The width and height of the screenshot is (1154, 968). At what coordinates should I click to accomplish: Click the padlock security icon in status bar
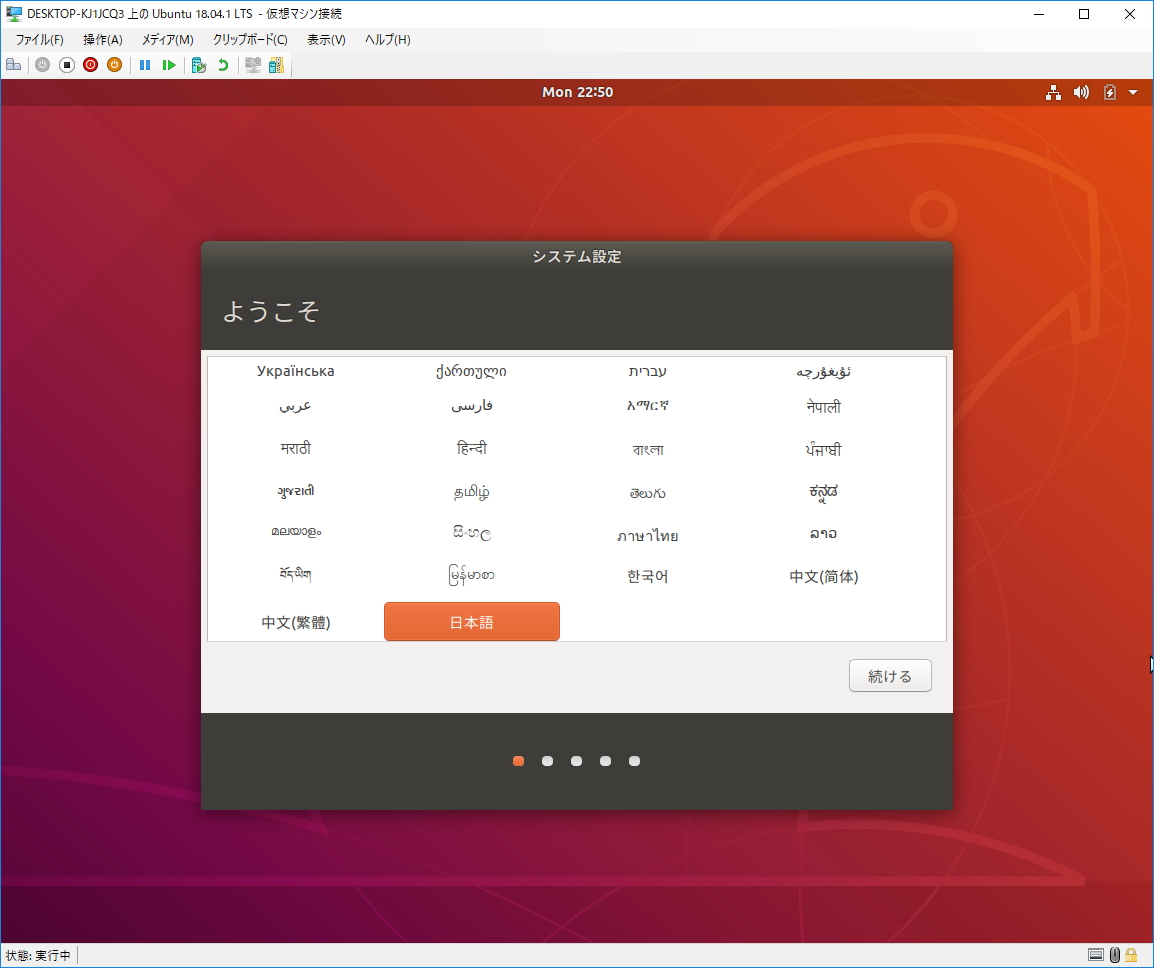[x=1131, y=955]
